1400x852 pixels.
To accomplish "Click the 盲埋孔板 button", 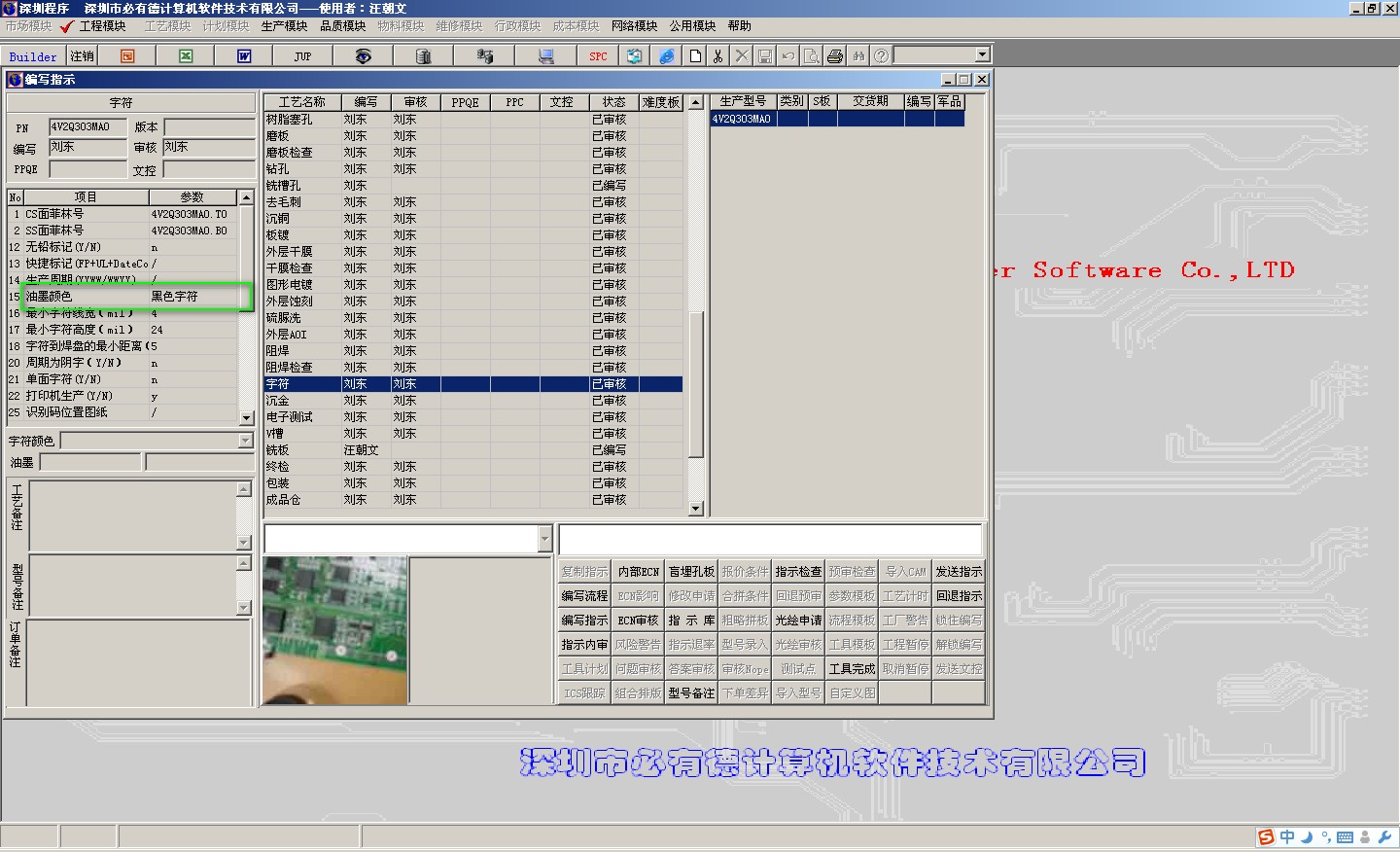I will [691, 572].
